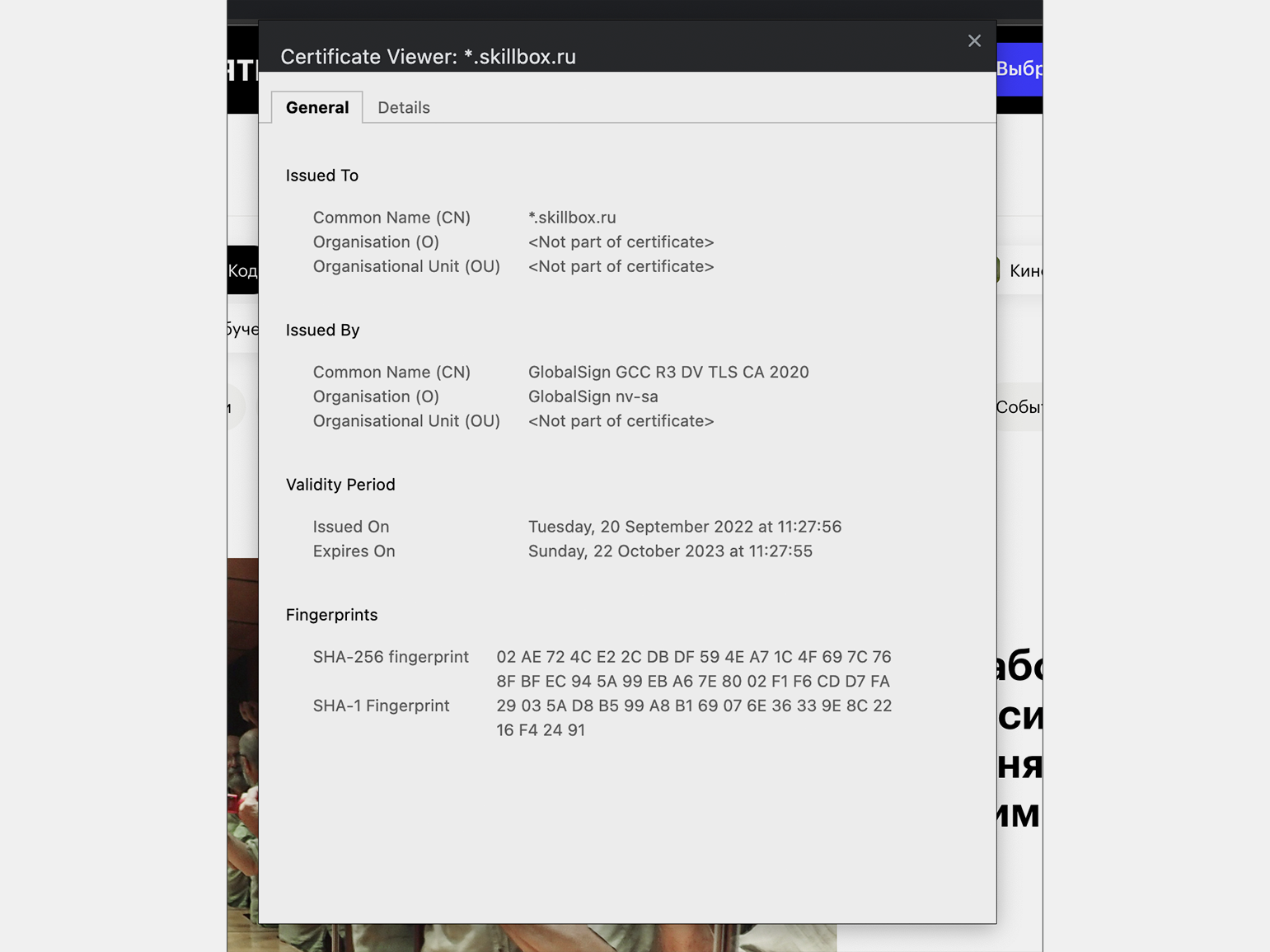Click the Issued By heading
Image resolution: width=1270 pixels, height=952 pixels.
(x=323, y=330)
